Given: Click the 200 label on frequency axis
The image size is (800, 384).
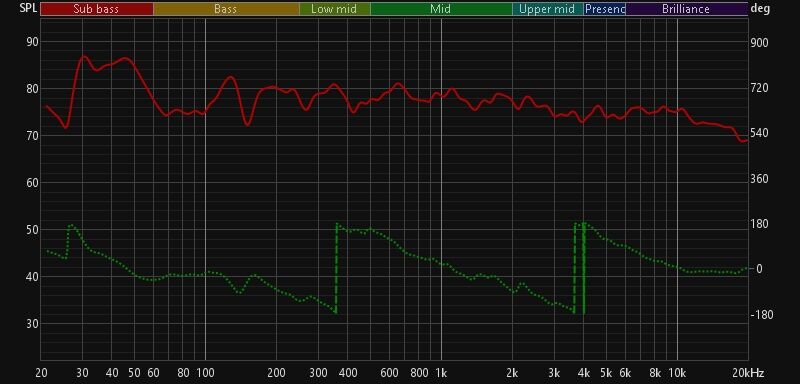Looking at the screenshot, I should click(x=277, y=372).
